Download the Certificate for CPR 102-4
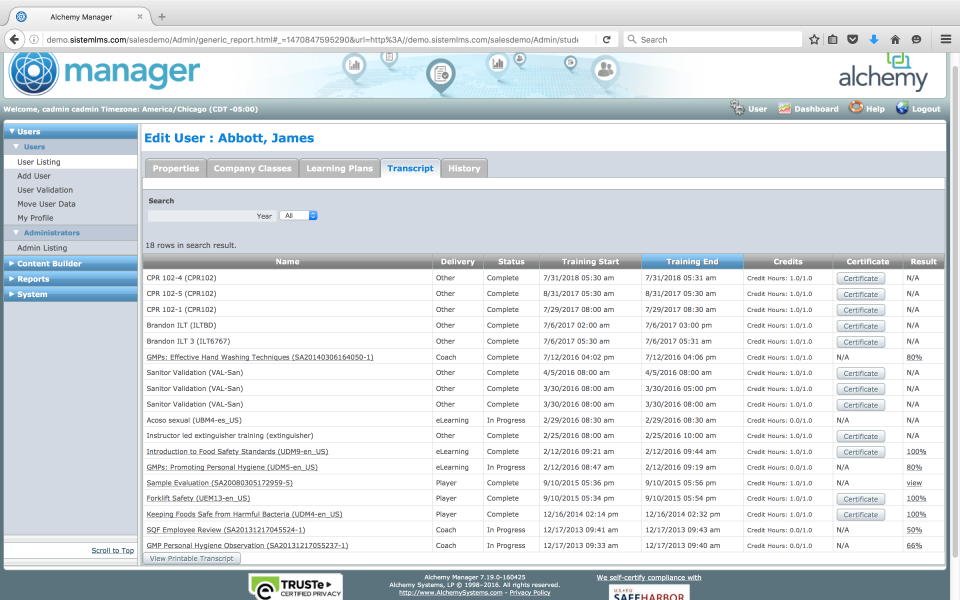The image size is (960, 600). (x=860, y=278)
